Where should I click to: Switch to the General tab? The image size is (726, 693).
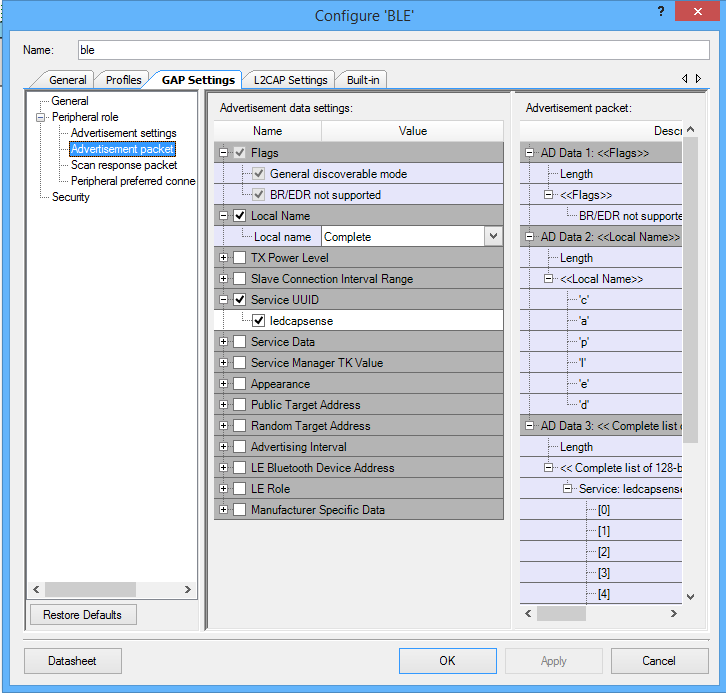(68, 80)
